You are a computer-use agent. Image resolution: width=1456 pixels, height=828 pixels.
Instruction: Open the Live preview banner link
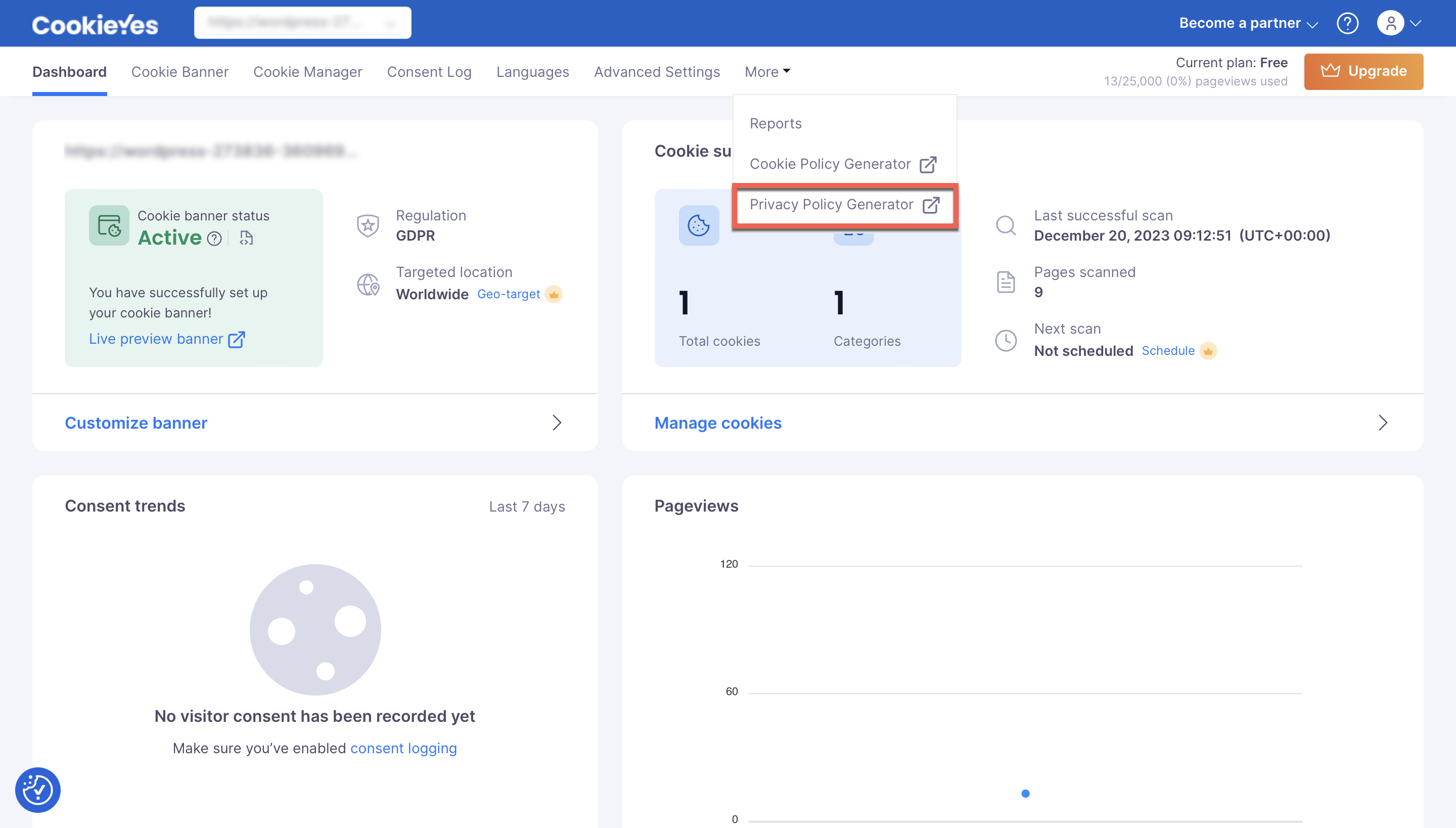[156, 339]
